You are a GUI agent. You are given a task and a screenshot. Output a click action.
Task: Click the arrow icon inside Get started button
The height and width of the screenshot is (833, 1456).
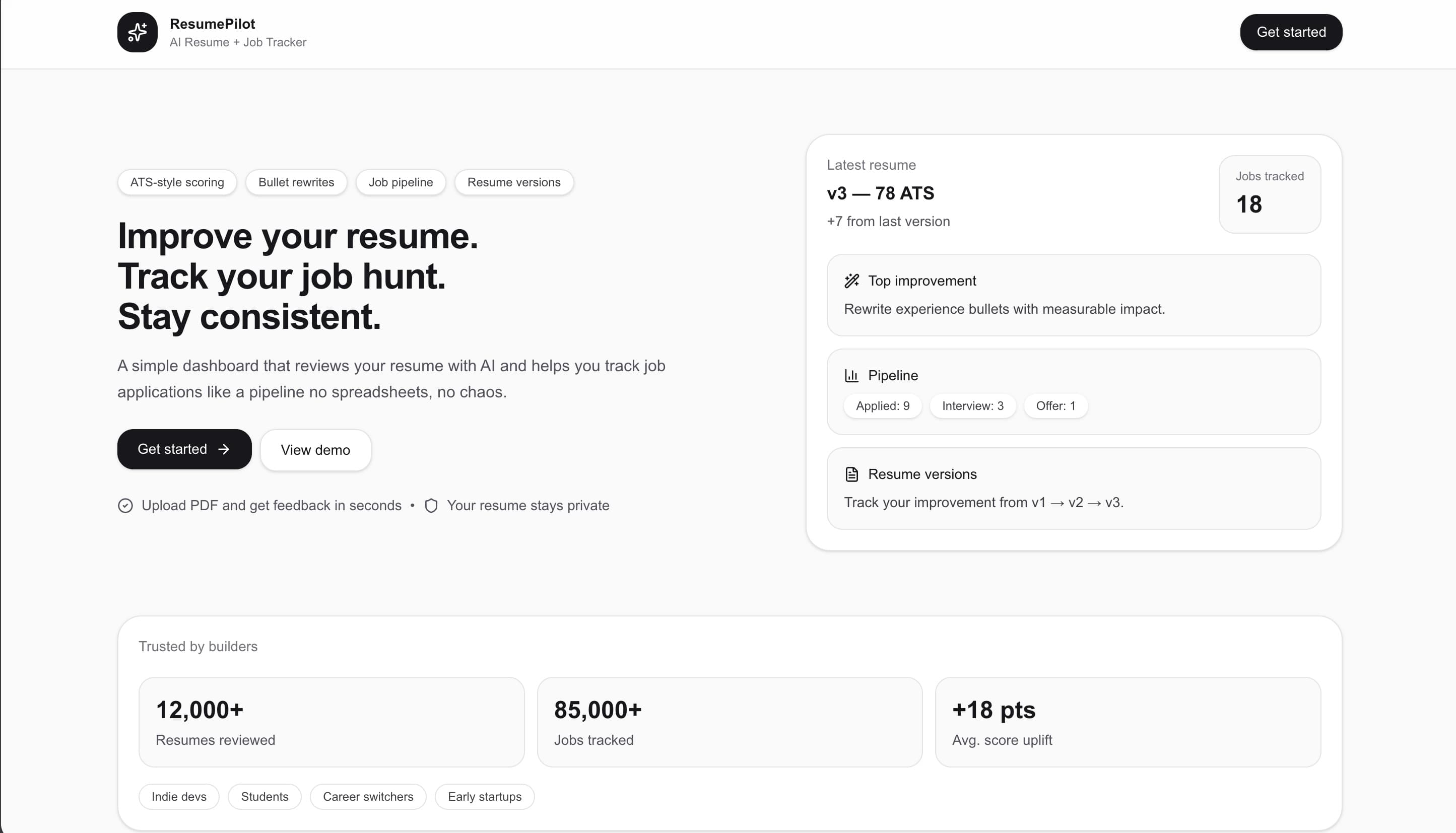pos(225,449)
